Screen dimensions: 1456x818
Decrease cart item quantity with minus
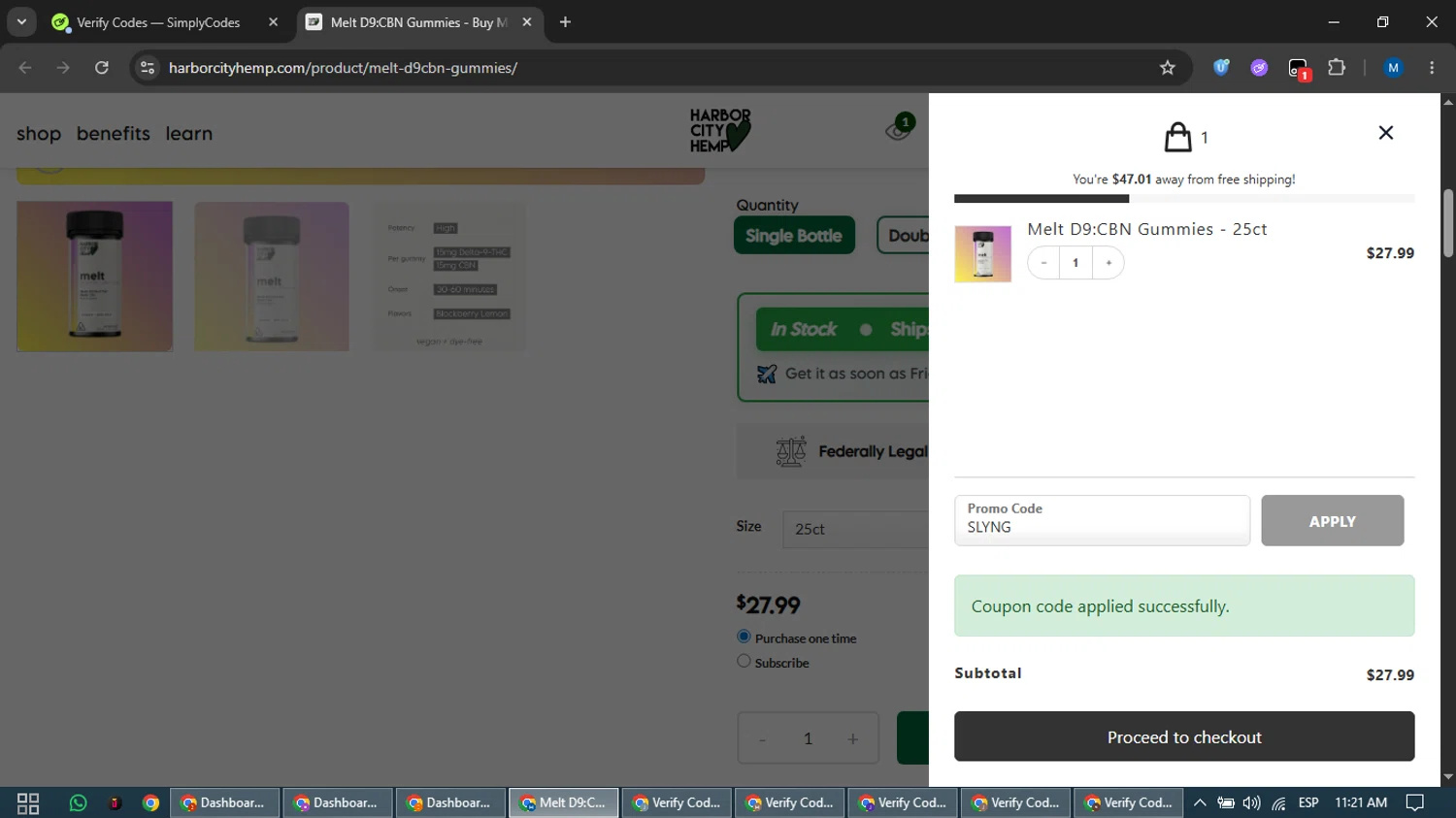click(x=1043, y=263)
